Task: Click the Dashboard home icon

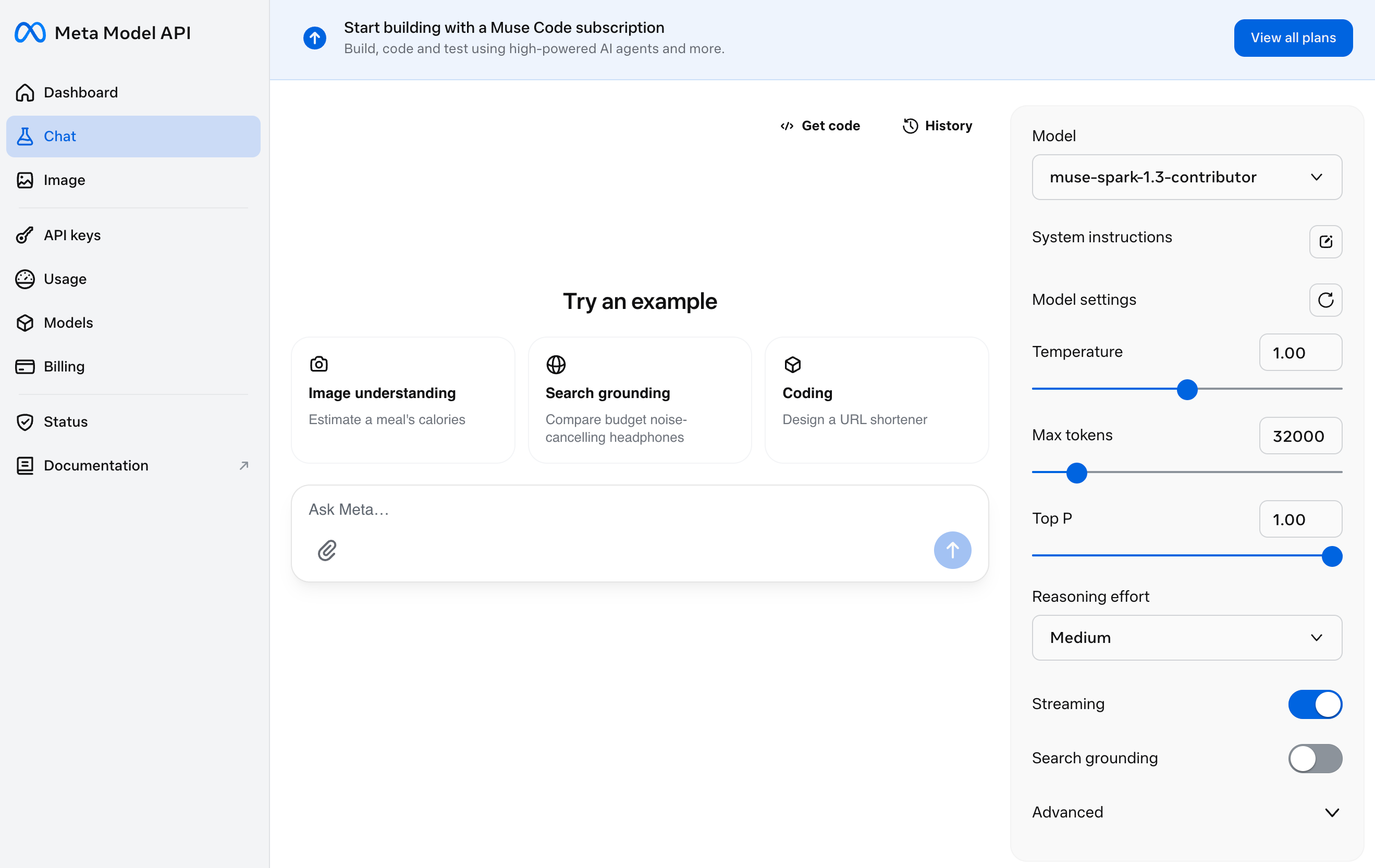Action: tap(24, 92)
